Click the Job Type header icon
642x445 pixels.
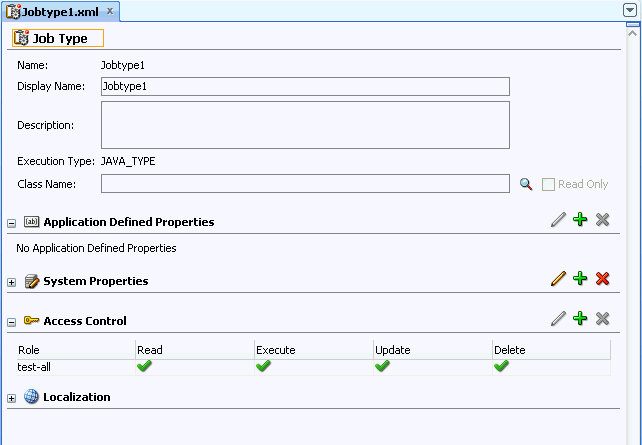(21, 38)
